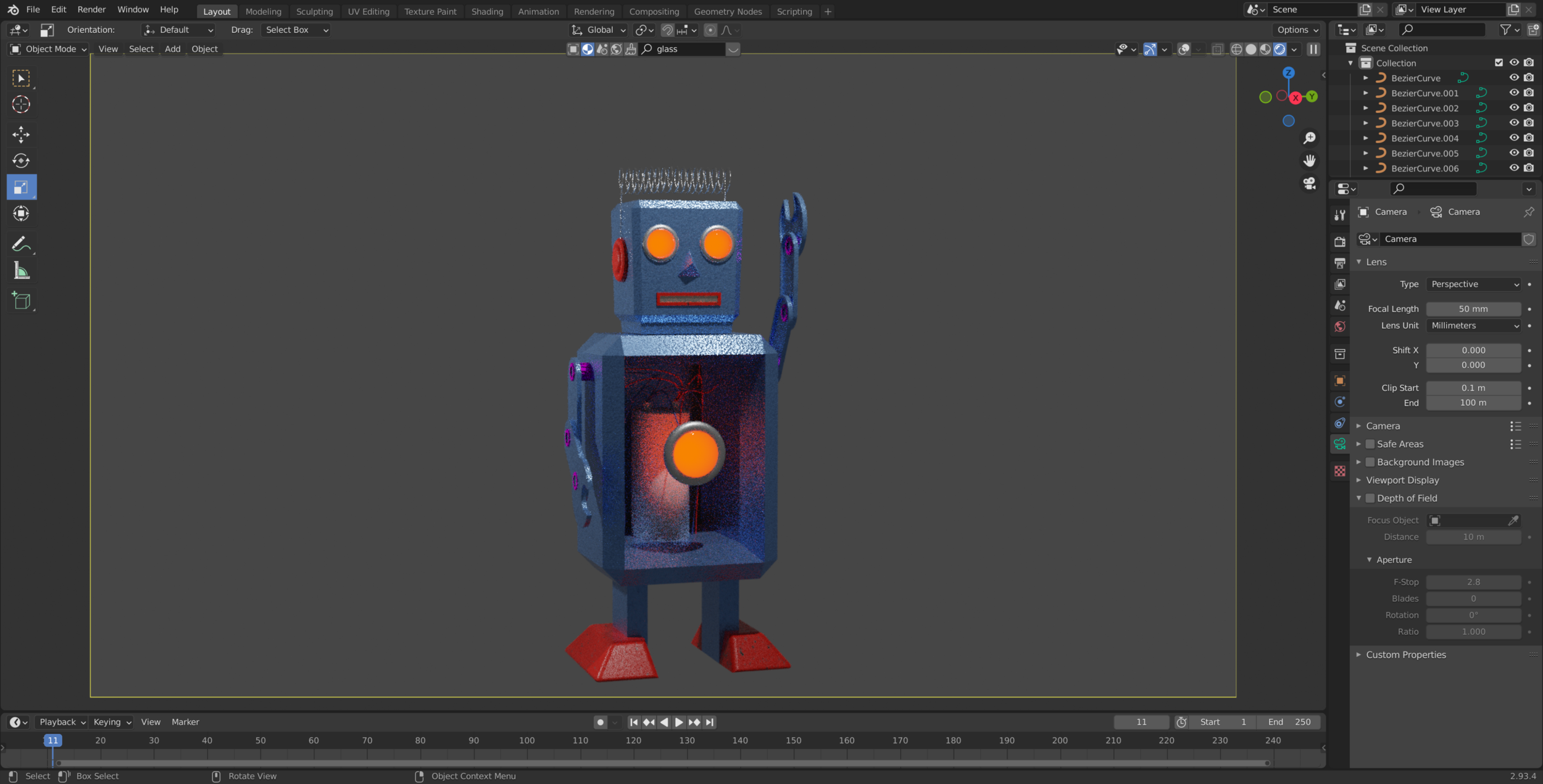1543x784 pixels.
Task: Select the Rotate tool
Action: pos(21,161)
